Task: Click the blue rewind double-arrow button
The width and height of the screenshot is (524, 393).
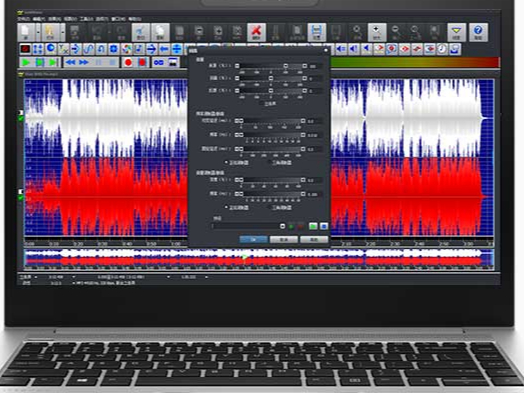Action: coord(71,62)
